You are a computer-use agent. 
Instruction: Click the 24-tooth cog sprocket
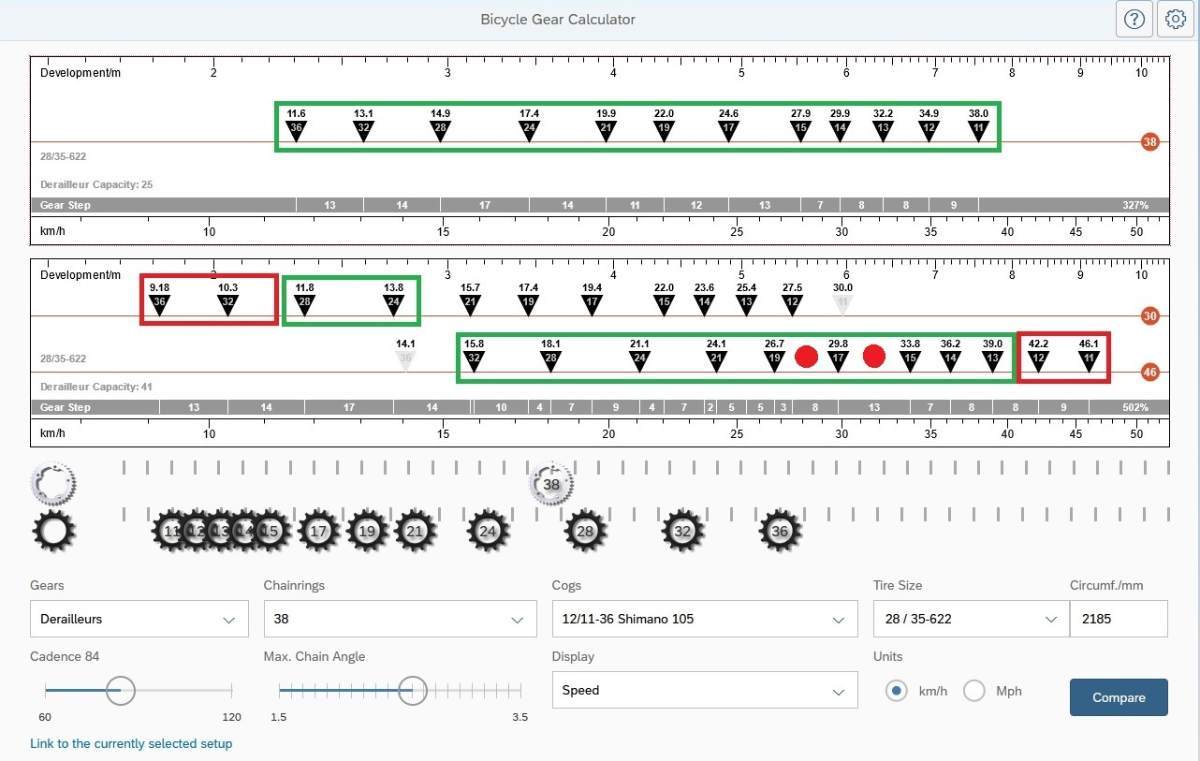click(x=488, y=532)
